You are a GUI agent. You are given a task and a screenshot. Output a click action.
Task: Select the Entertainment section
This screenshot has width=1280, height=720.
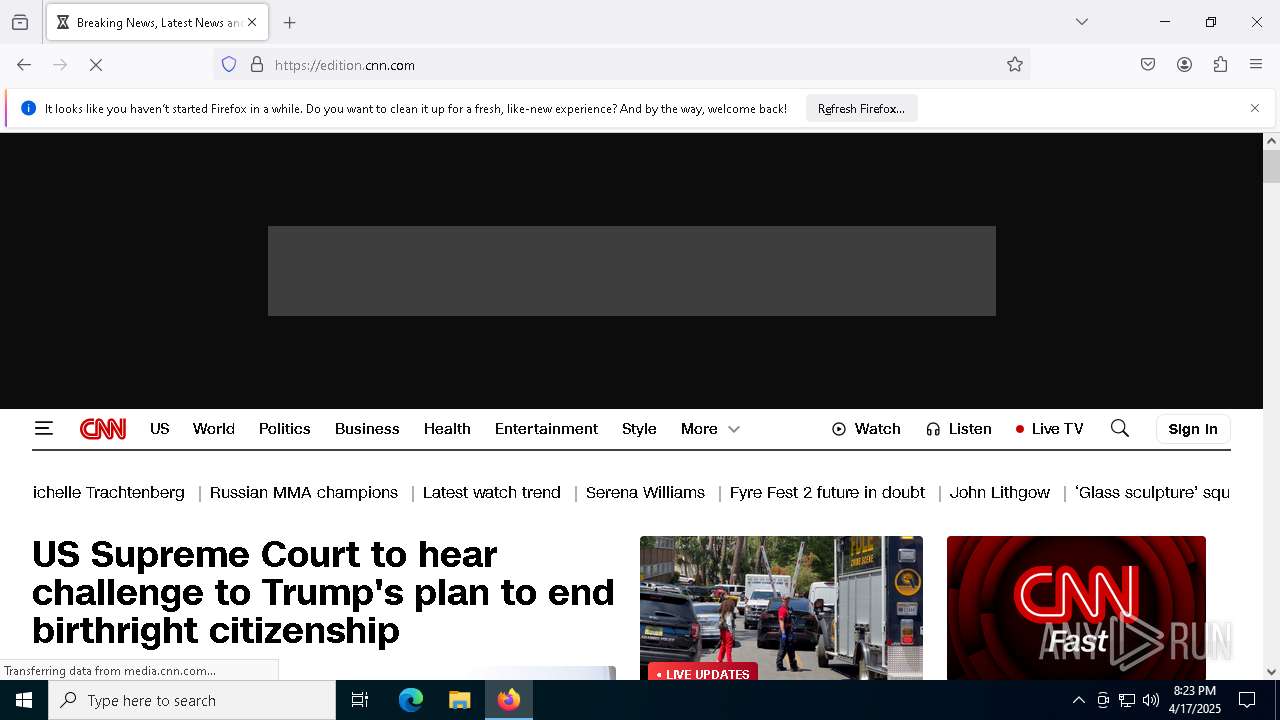click(x=546, y=429)
